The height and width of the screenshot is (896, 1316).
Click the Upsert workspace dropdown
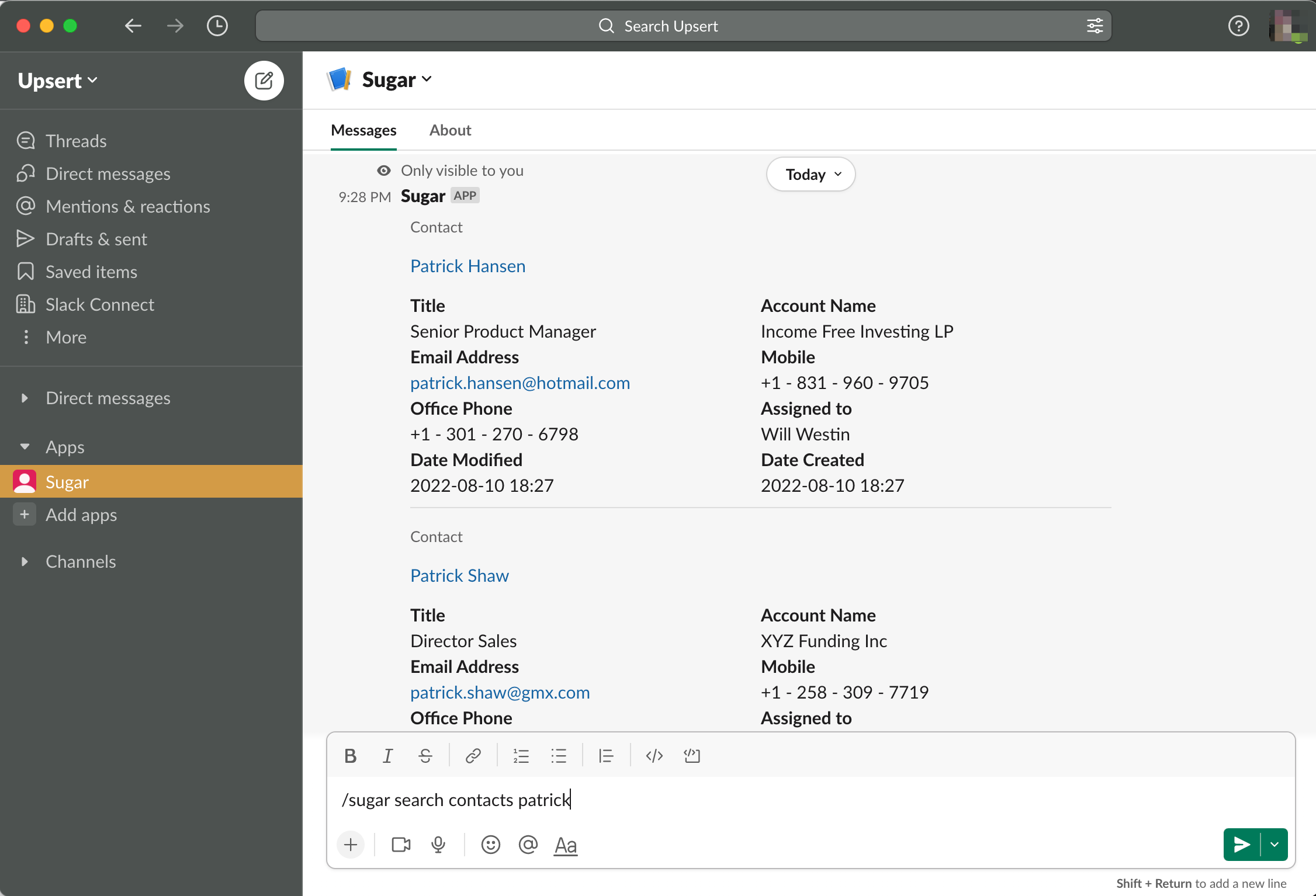point(57,80)
